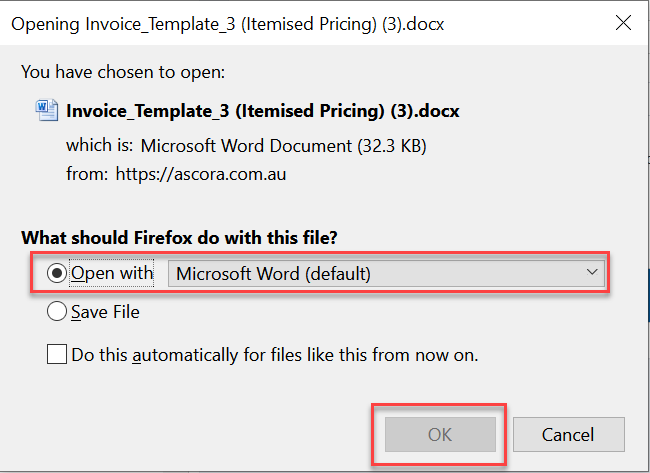Choose the Save File radio button
This screenshot has height=473, width=650.
[x=58, y=312]
